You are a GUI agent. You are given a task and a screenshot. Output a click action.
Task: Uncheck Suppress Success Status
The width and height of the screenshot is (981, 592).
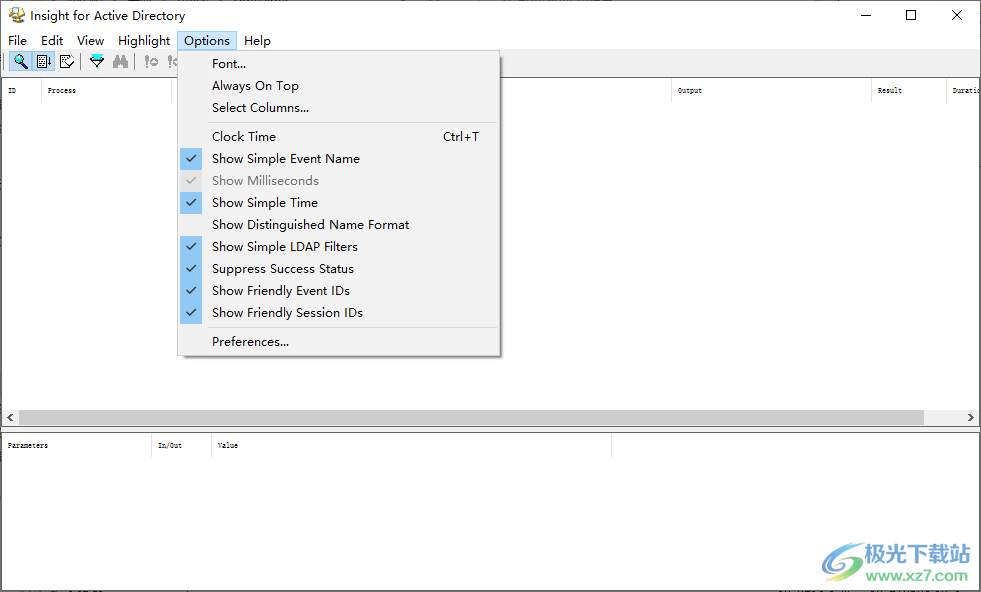339,268
